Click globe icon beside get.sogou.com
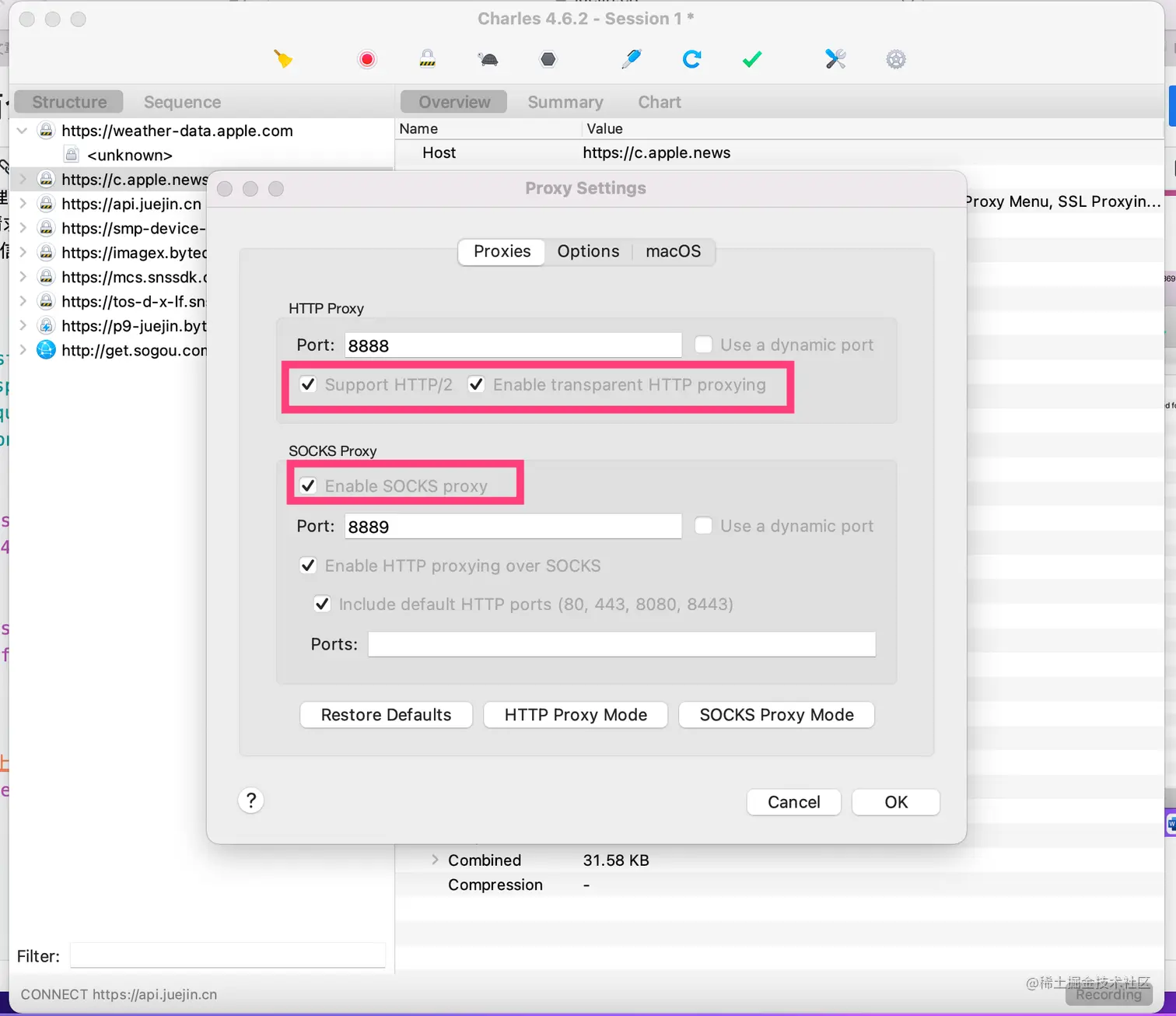Viewport: 1176px width, 1016px height. pos(47,350)
